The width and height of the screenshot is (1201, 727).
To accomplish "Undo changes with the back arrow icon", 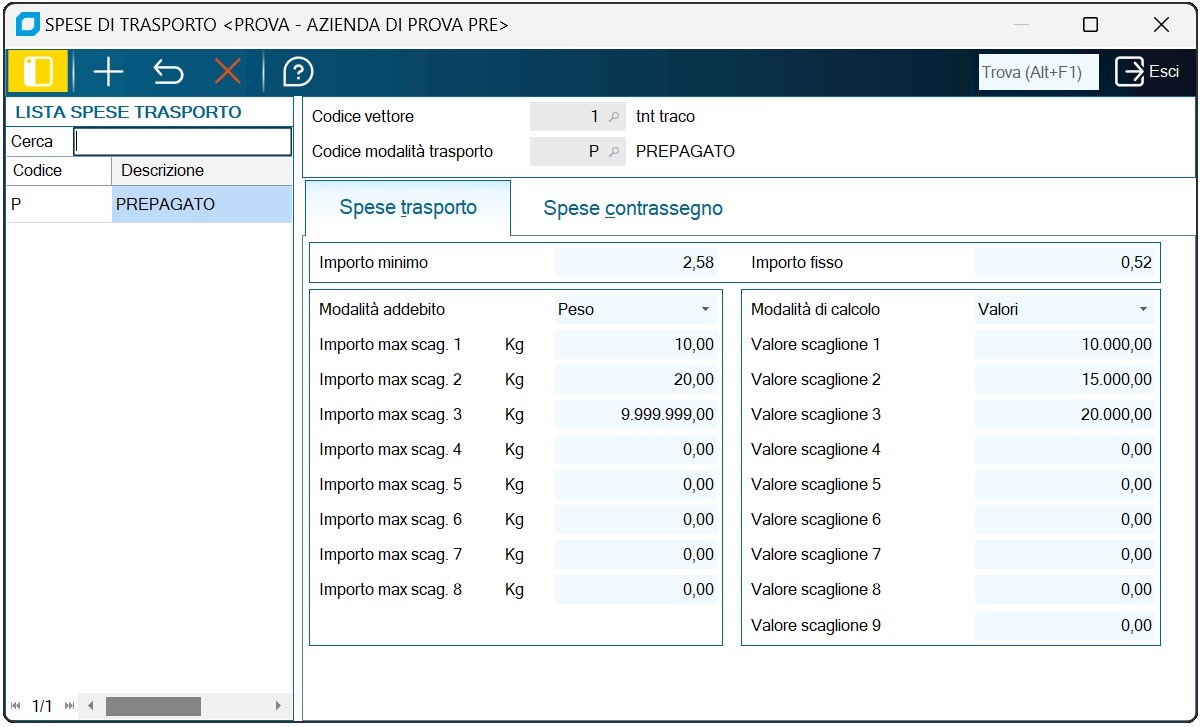I will (x=168, y=72).
